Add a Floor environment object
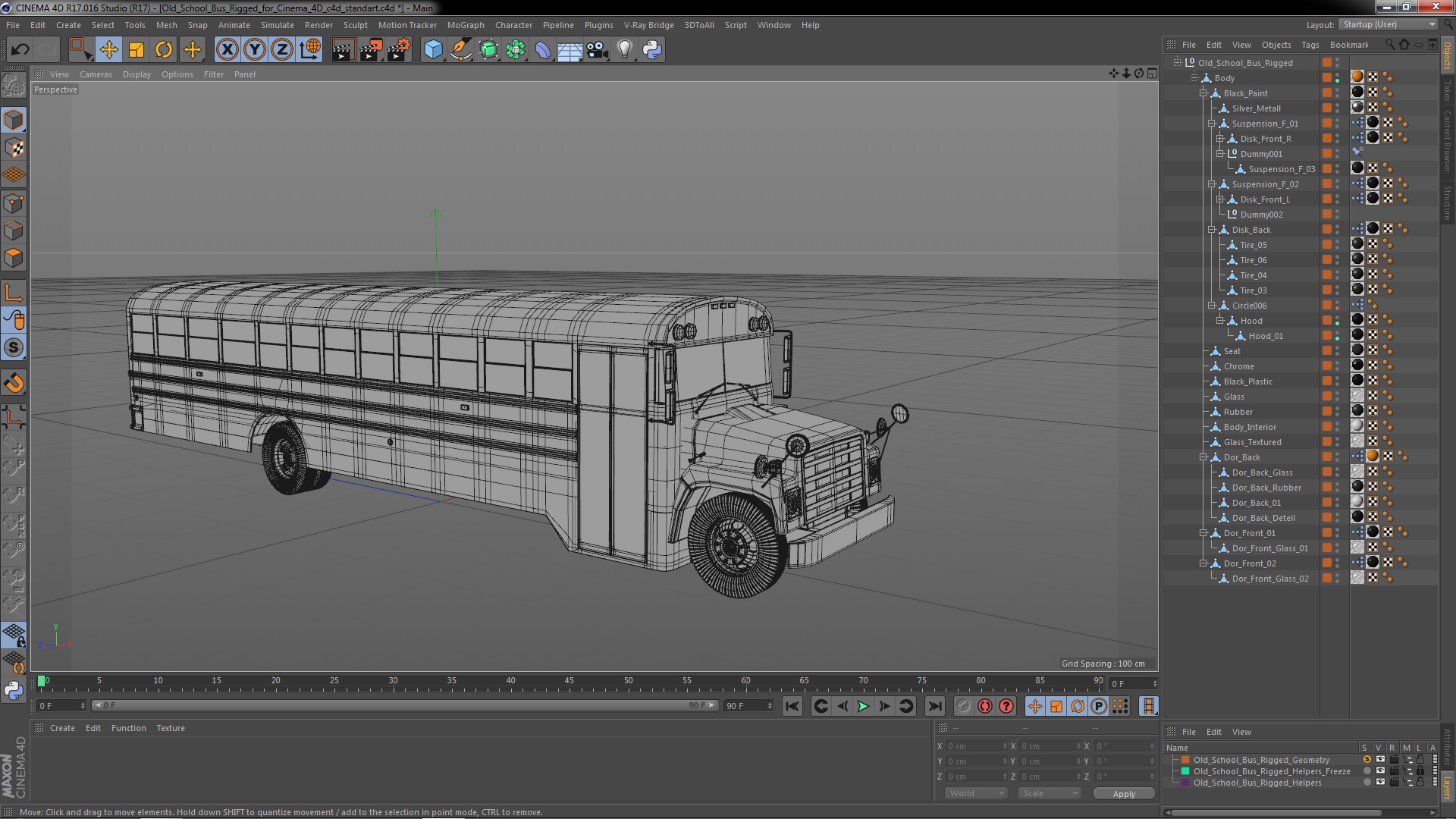This screenshot has width=1456, height=819. pyautogui.click(x=570, y=50)
